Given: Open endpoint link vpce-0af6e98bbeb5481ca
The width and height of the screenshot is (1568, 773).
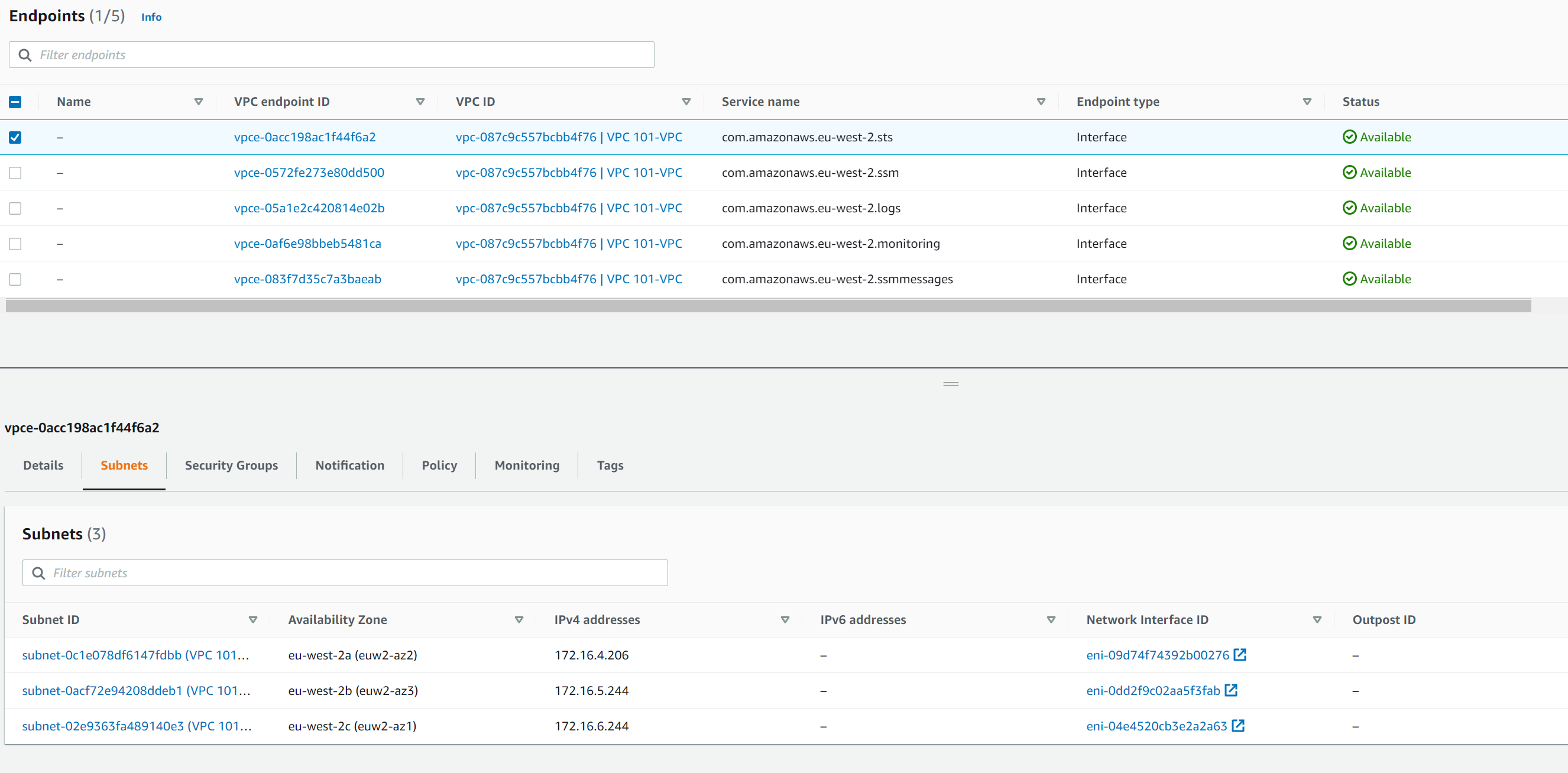Looking at the screenshot, I should tap(307, 244).
